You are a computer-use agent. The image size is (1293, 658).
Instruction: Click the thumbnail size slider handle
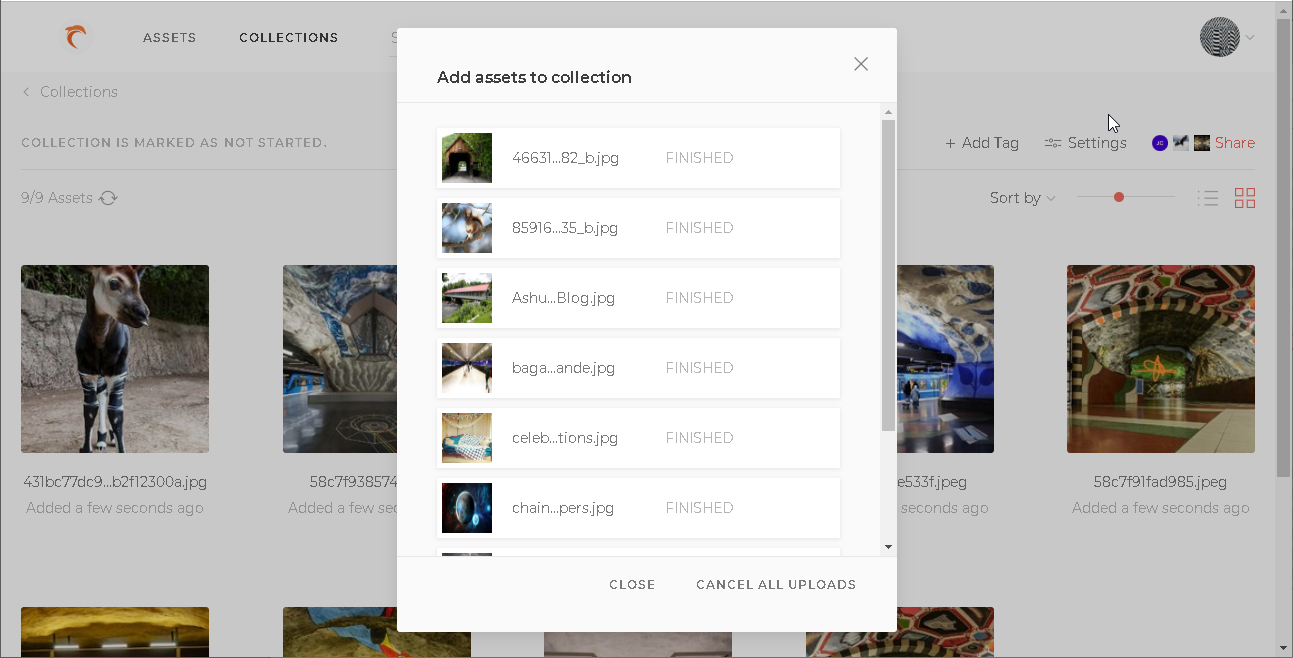[x=1119, y=197]
